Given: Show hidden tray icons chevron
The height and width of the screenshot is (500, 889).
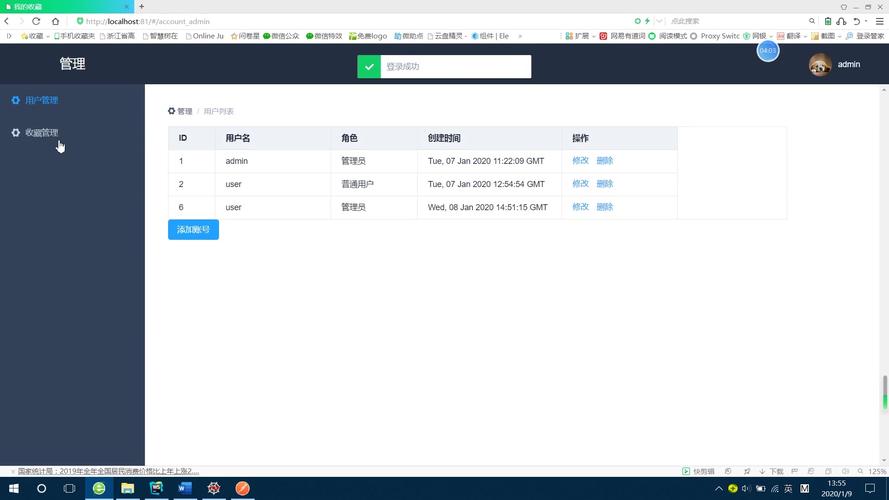Looking at the screenshot, I should [x=719, y=488].
